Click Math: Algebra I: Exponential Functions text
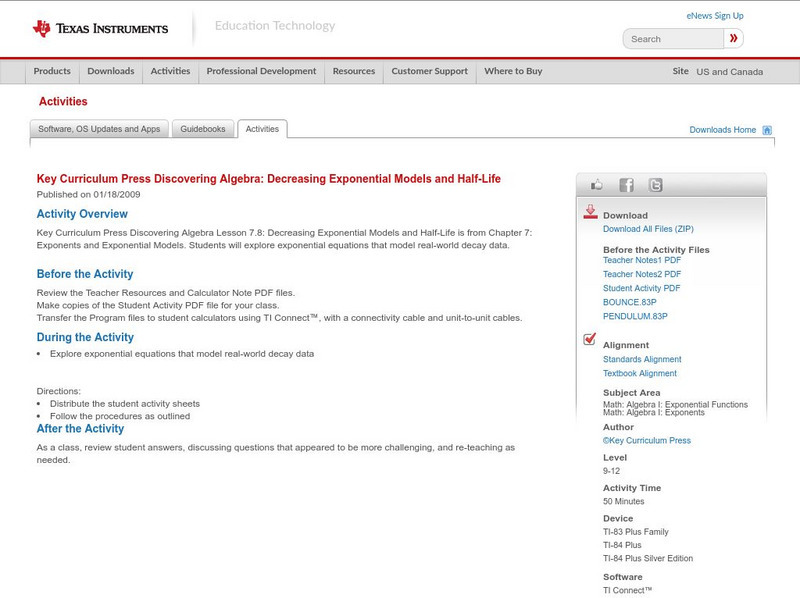This screenshot has width=800, height=598. coord(676,404)
